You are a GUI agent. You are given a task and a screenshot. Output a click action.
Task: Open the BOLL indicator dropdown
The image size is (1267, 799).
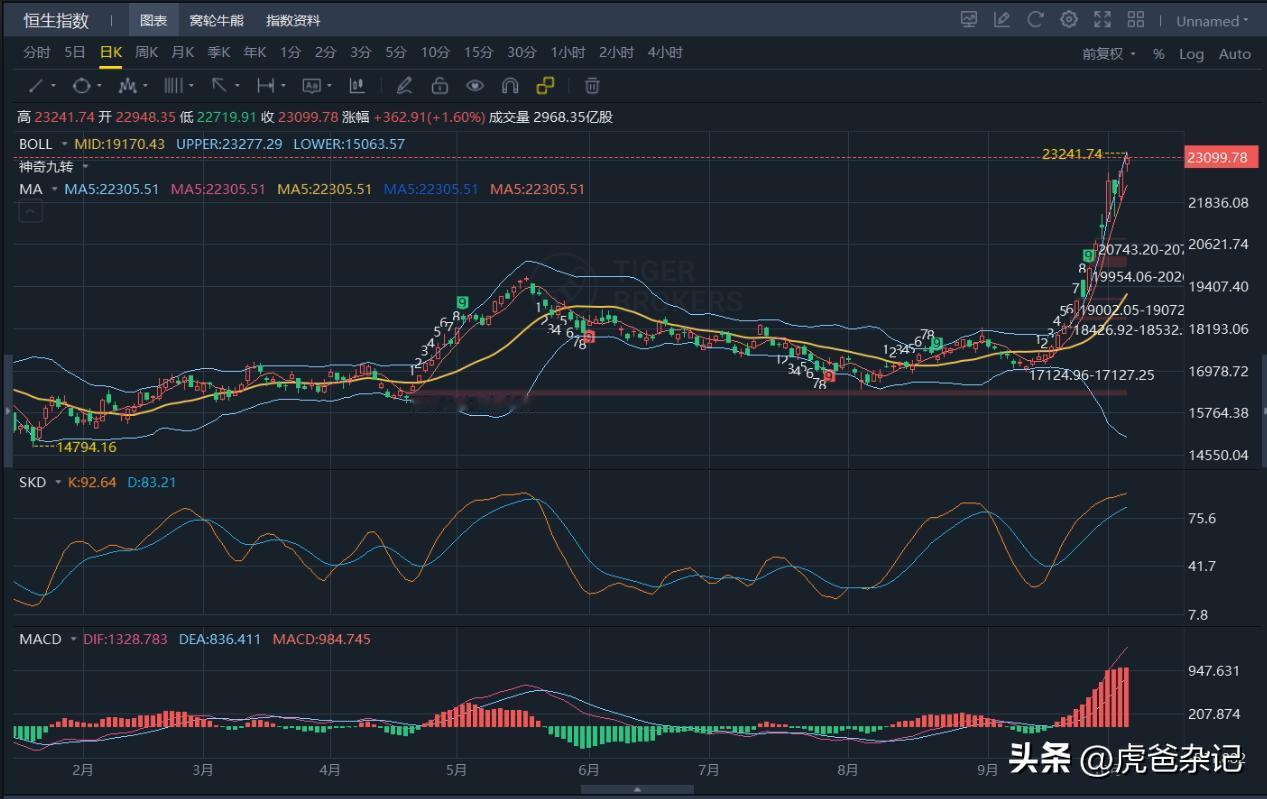click(x=64, y=145)
